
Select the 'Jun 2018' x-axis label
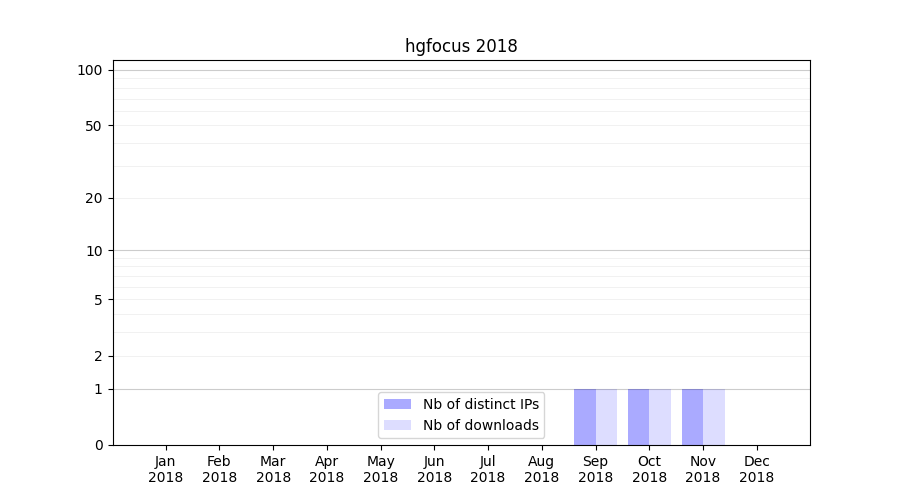coord(434,469)
